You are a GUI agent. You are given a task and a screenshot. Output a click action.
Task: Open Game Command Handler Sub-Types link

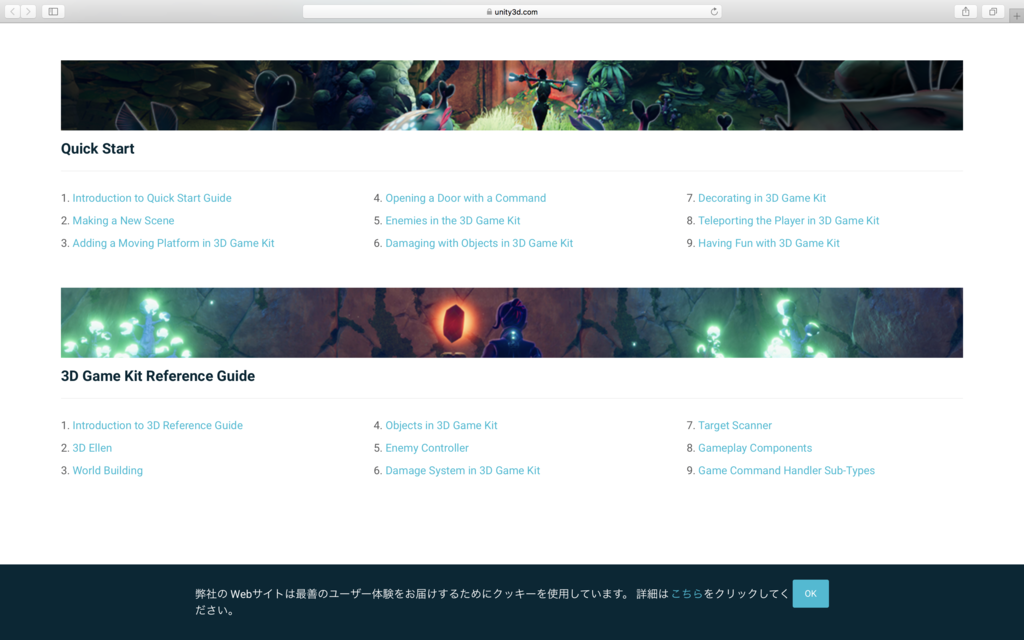pyautogui.click(x=786, y=470)
